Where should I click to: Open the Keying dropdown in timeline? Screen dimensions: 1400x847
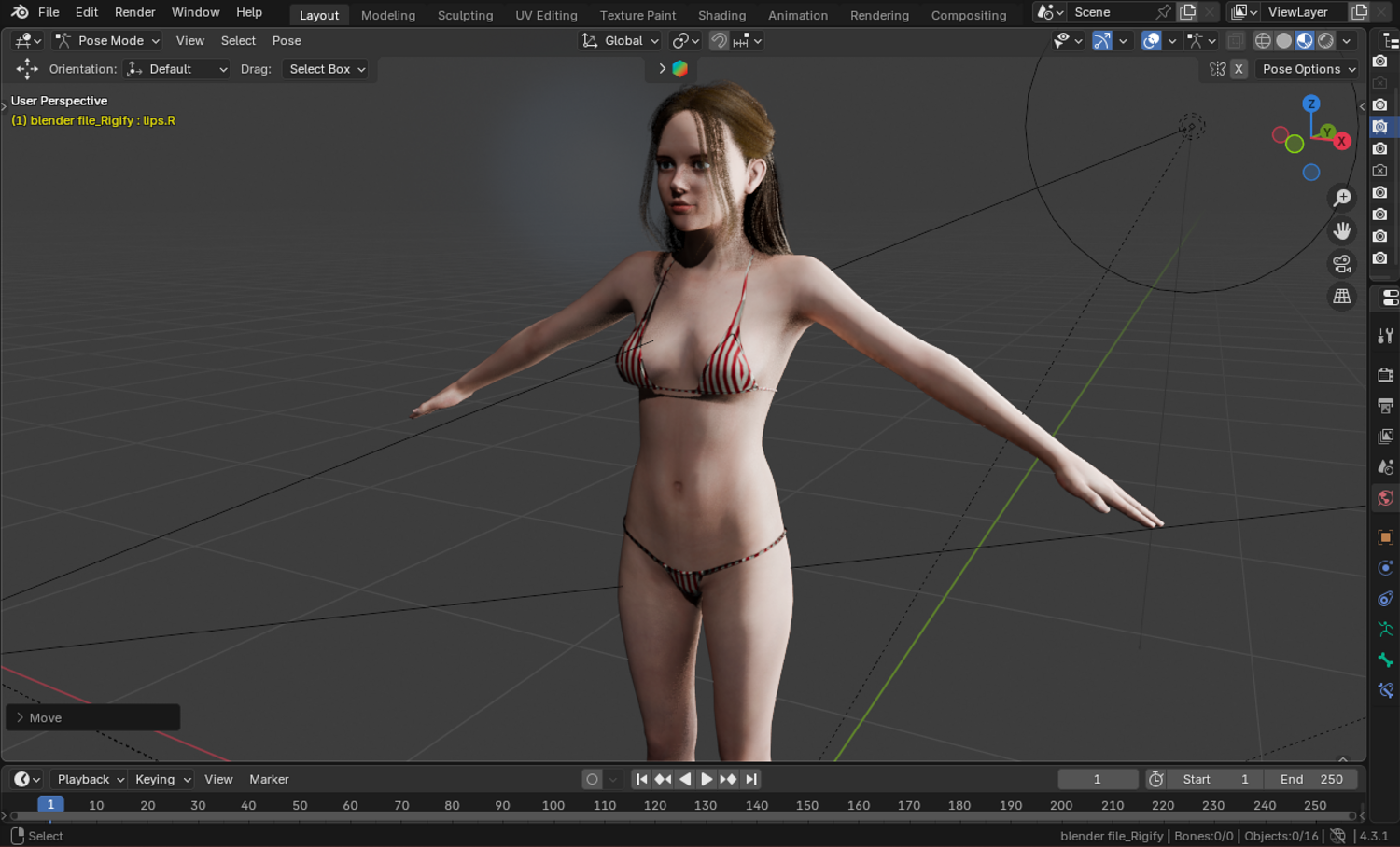pos(161,779)
